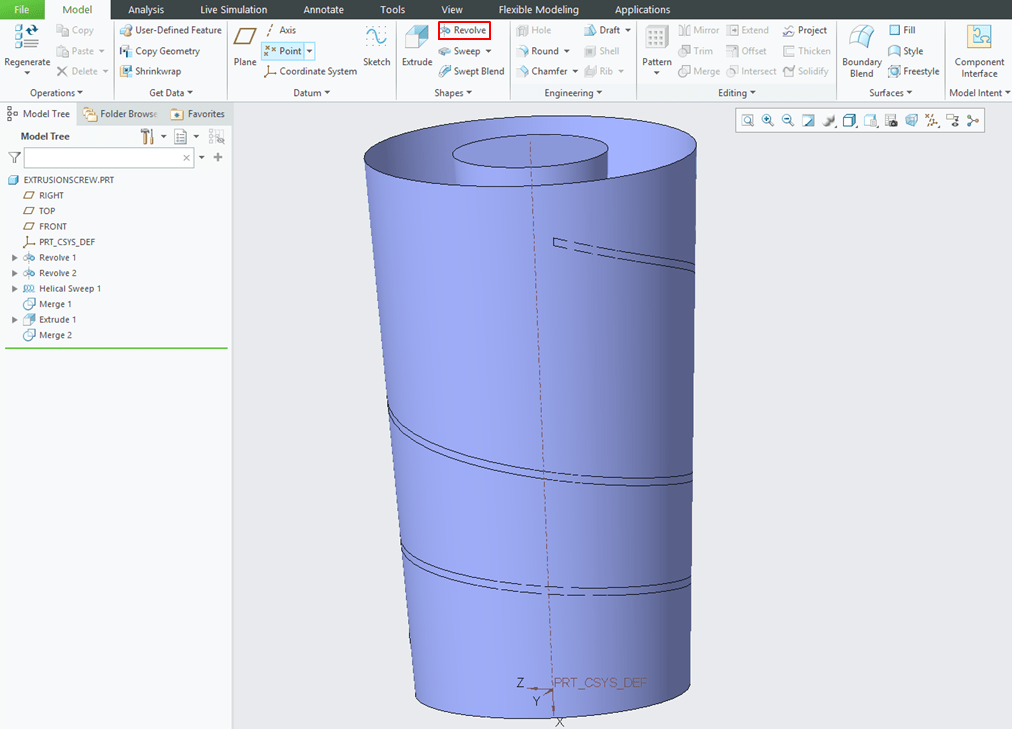The image size is (1012, 729).
Task: Click the model tree search field
Action: coord(102,158)
